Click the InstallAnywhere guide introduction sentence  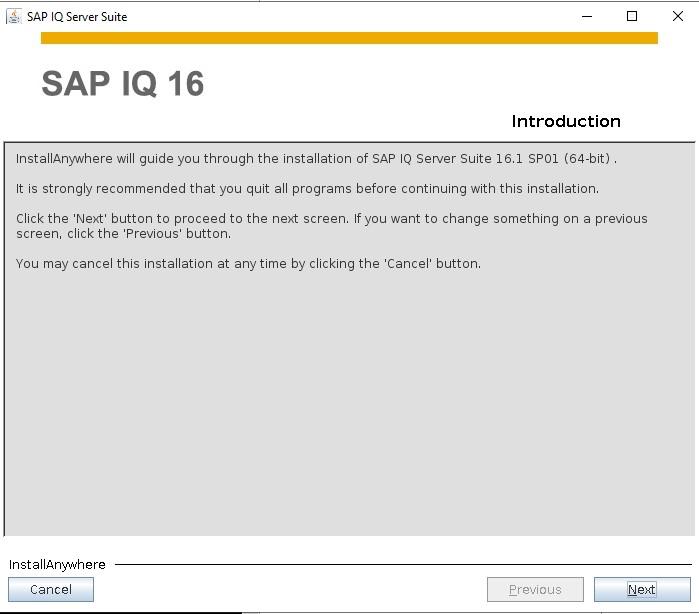coord(317,159)
